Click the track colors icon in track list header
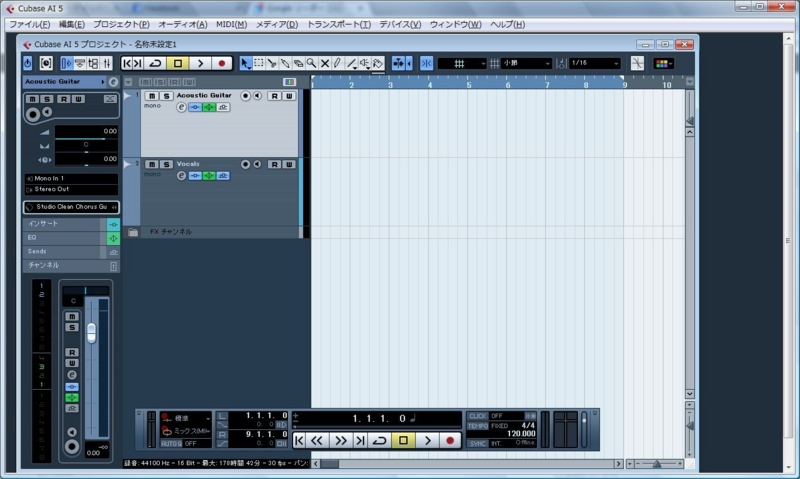The height and width of the screenshot is (479, 800). click(289, 82)
